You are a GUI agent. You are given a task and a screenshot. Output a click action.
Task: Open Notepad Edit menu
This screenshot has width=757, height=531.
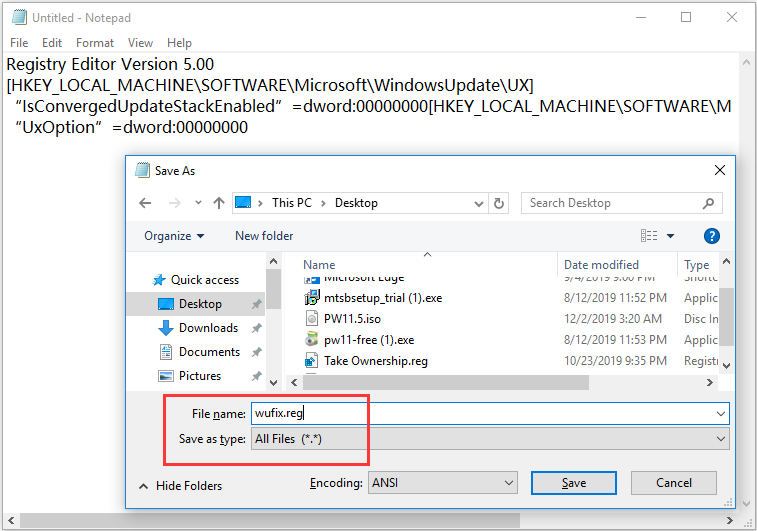[x=52, y=43]
